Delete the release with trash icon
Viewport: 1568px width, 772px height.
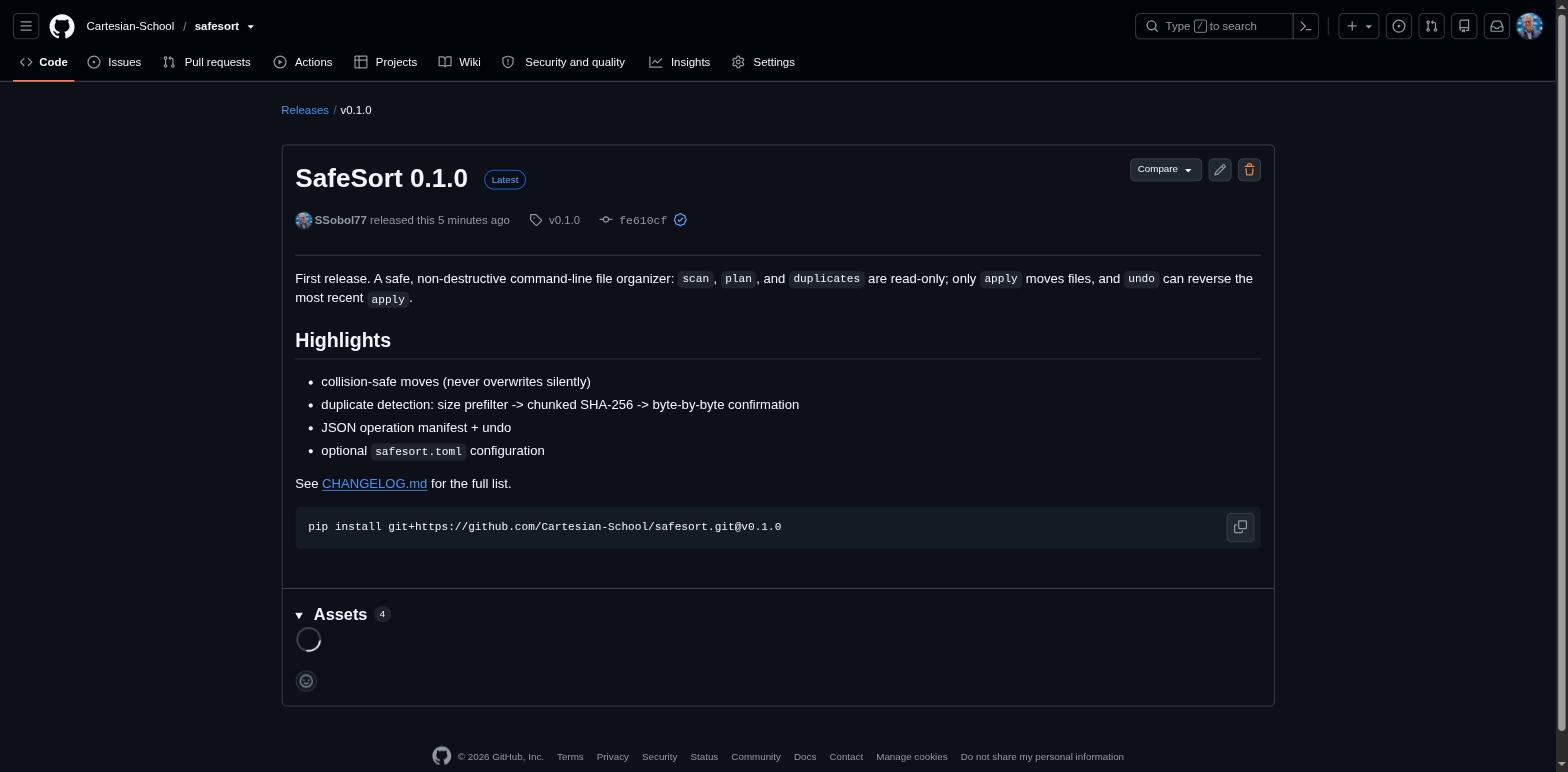pos(1249,170)
